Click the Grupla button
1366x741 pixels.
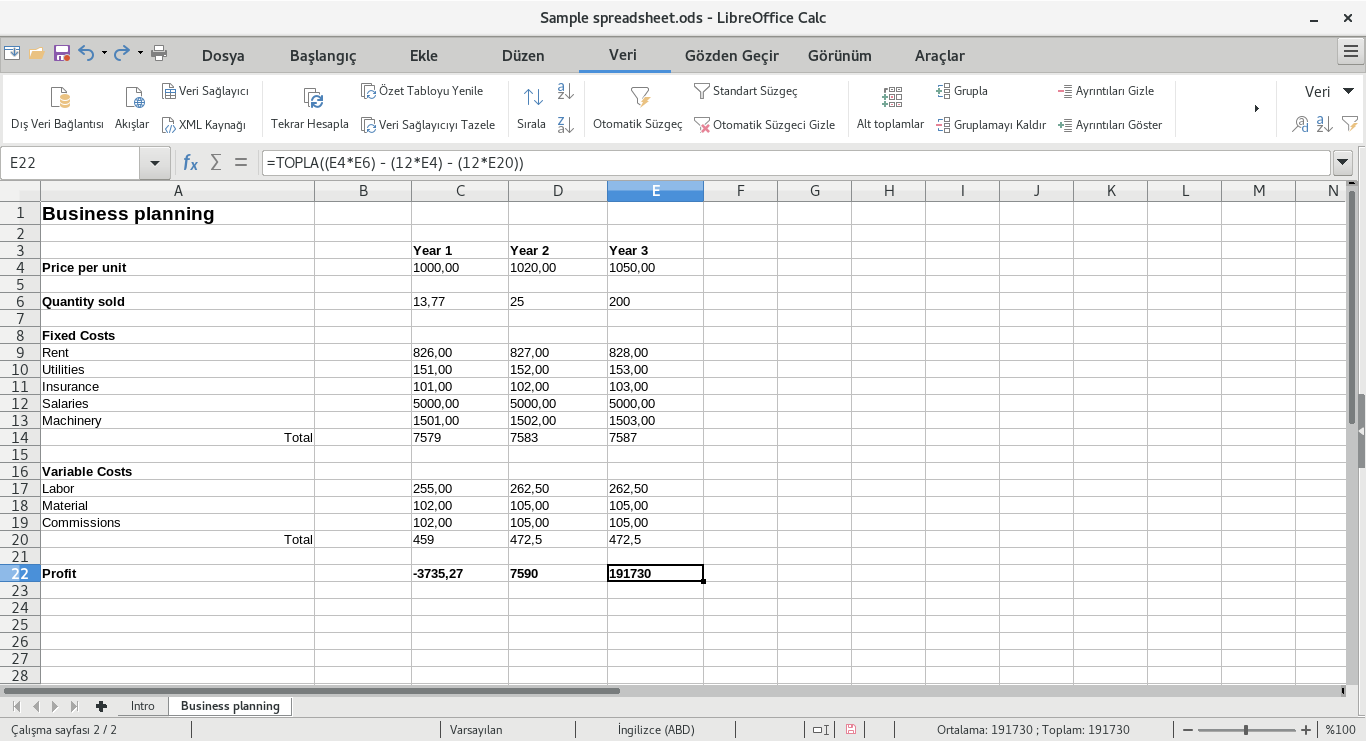click(x=962, y=91)
